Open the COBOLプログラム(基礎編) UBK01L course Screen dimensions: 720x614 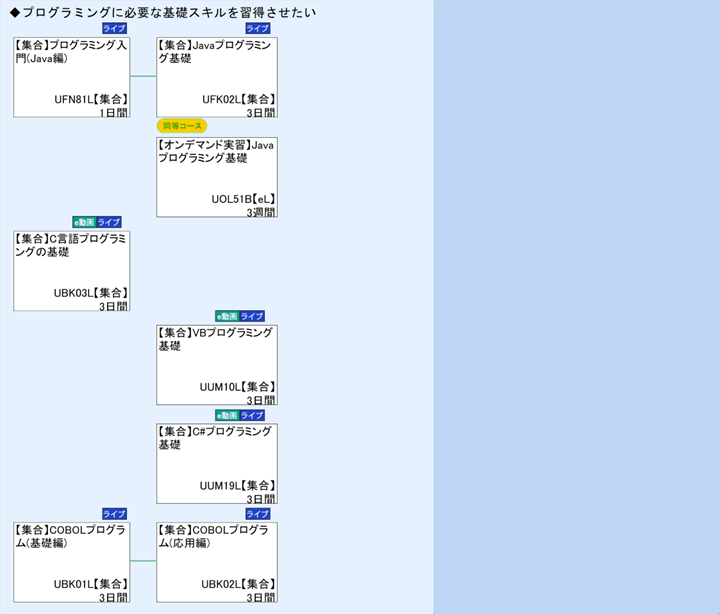coord(71,561)
